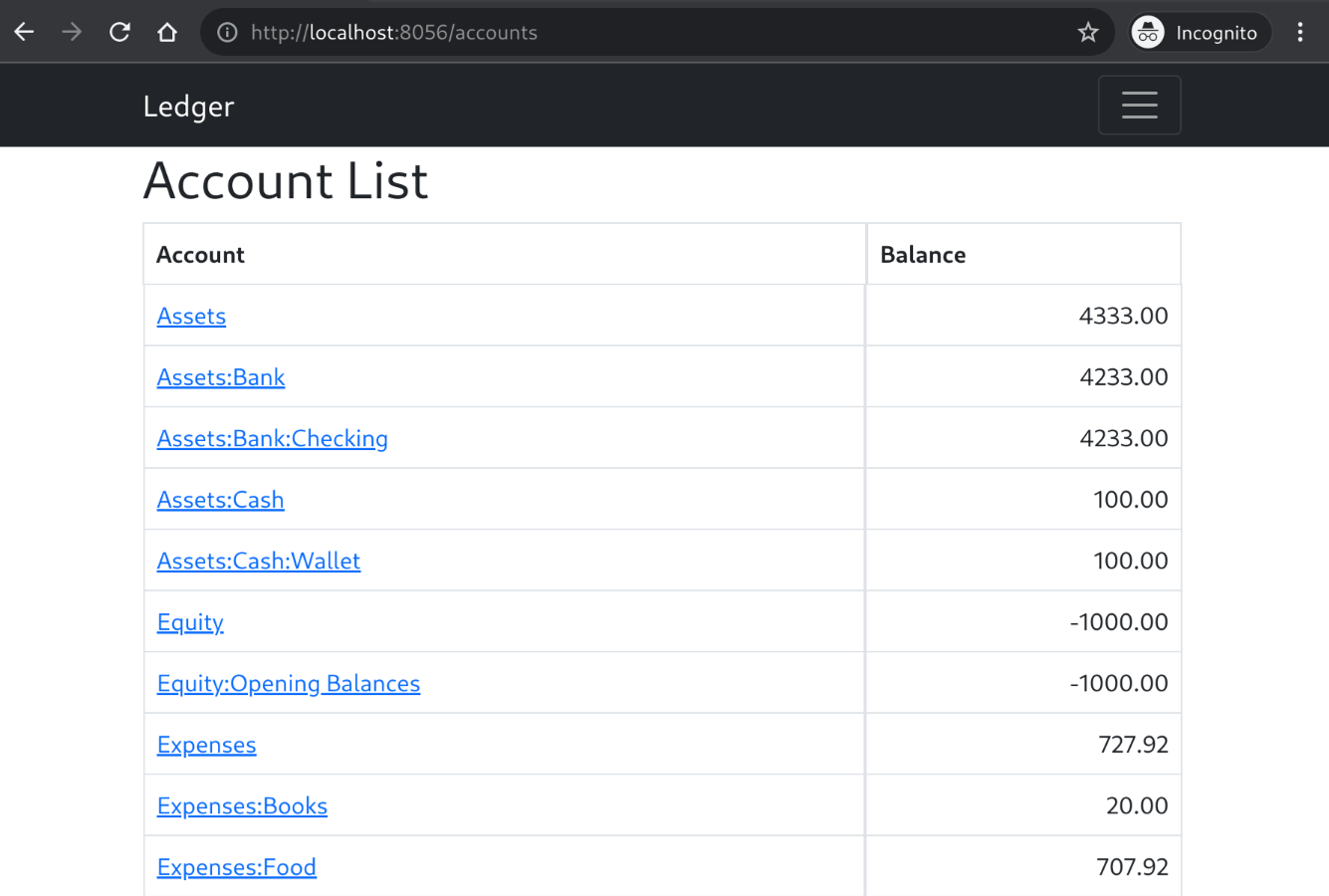1329x896 pixels.
Task: Click the Balance column header
Action: 923,254
